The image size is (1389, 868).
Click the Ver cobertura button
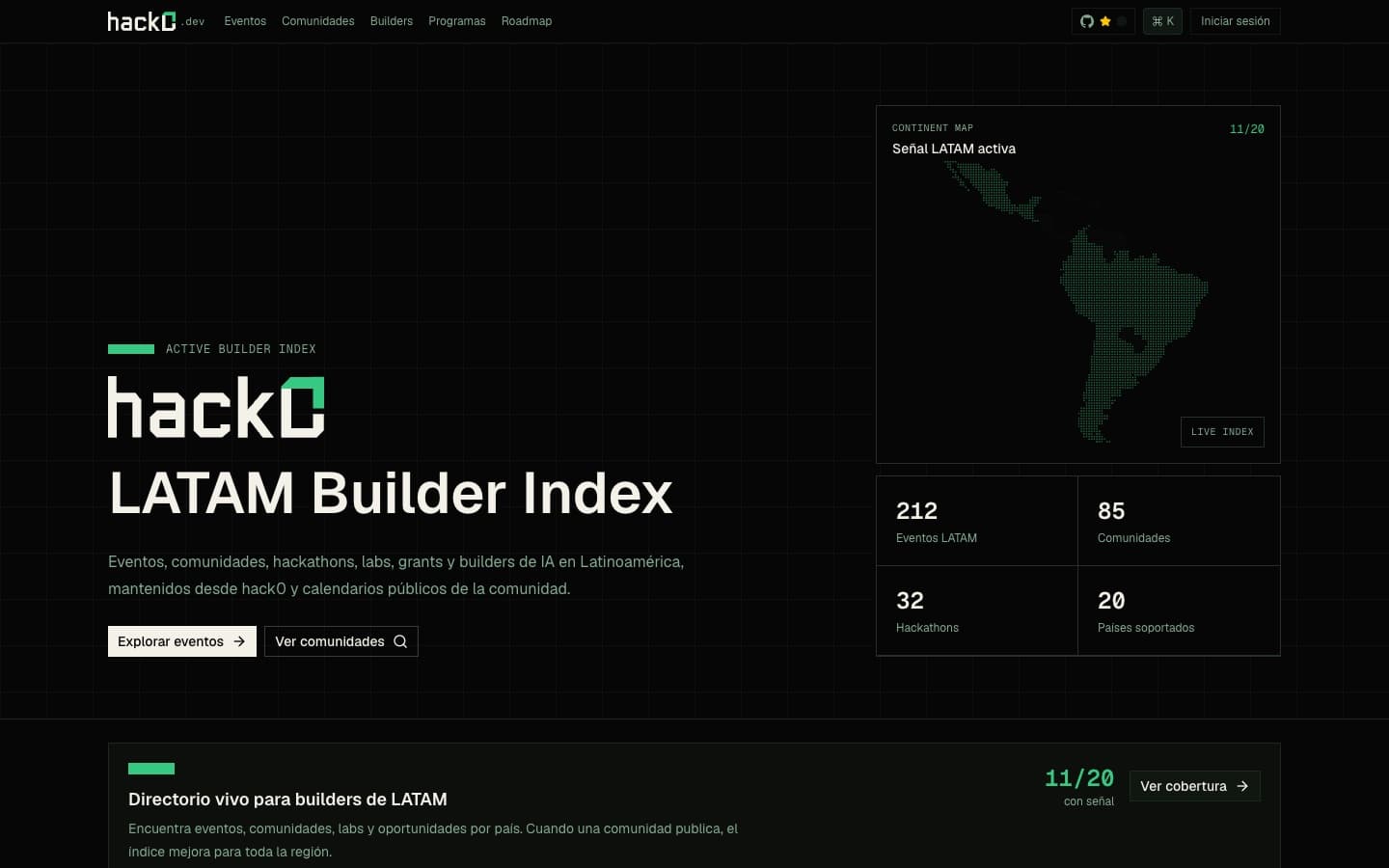(1195, 786)
